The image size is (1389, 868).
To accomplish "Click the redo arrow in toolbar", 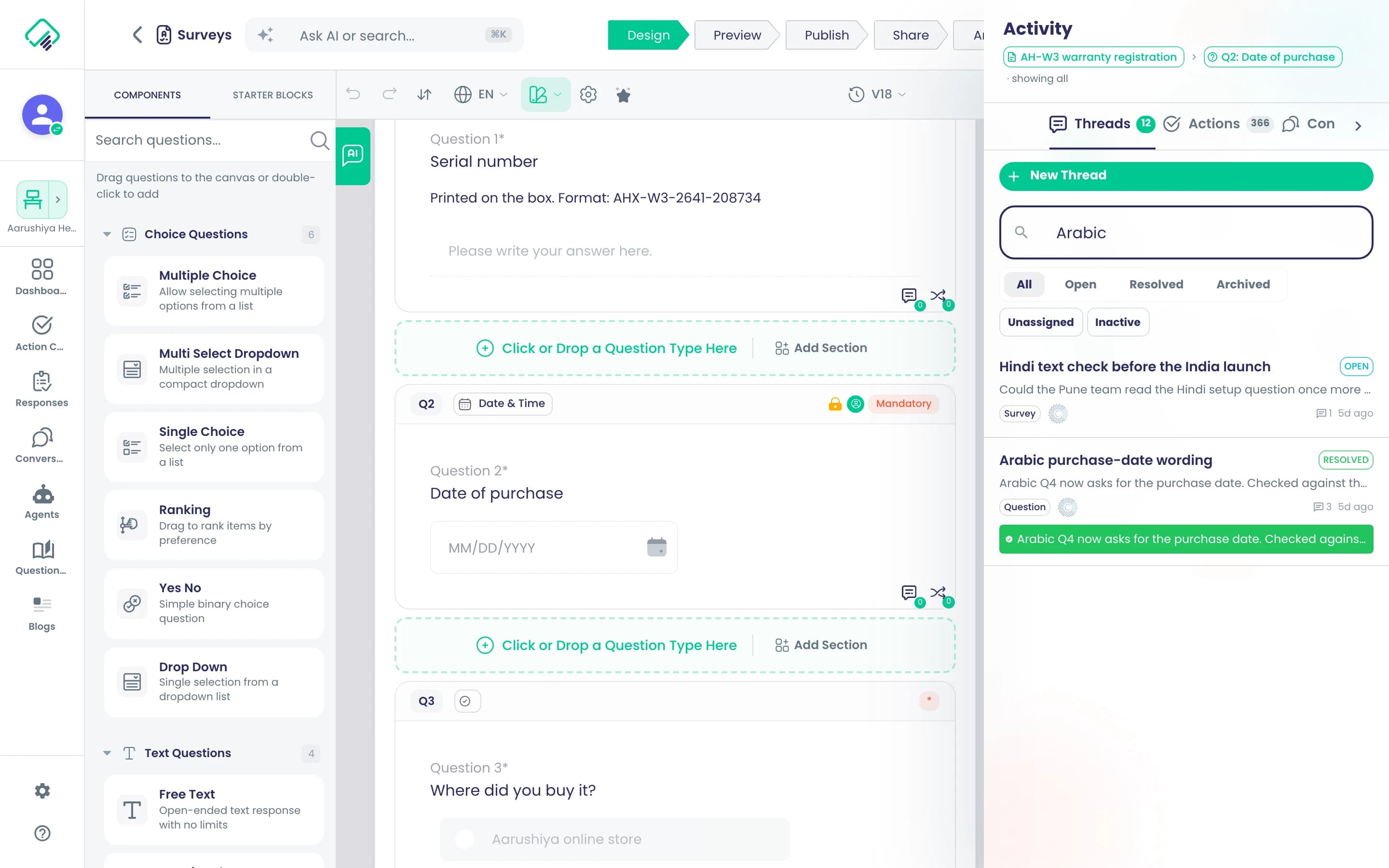I will click(389, 94).
